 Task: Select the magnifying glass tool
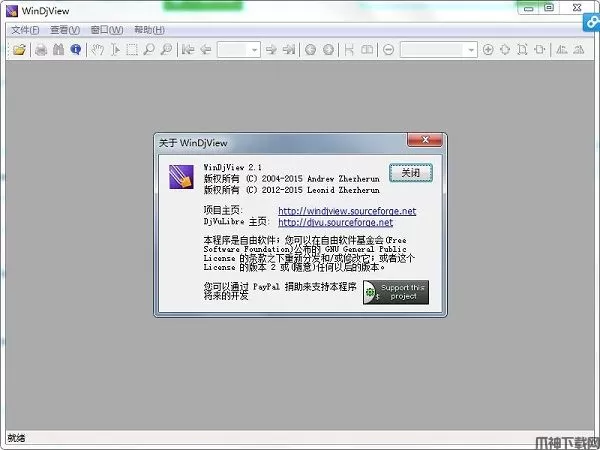148,50
